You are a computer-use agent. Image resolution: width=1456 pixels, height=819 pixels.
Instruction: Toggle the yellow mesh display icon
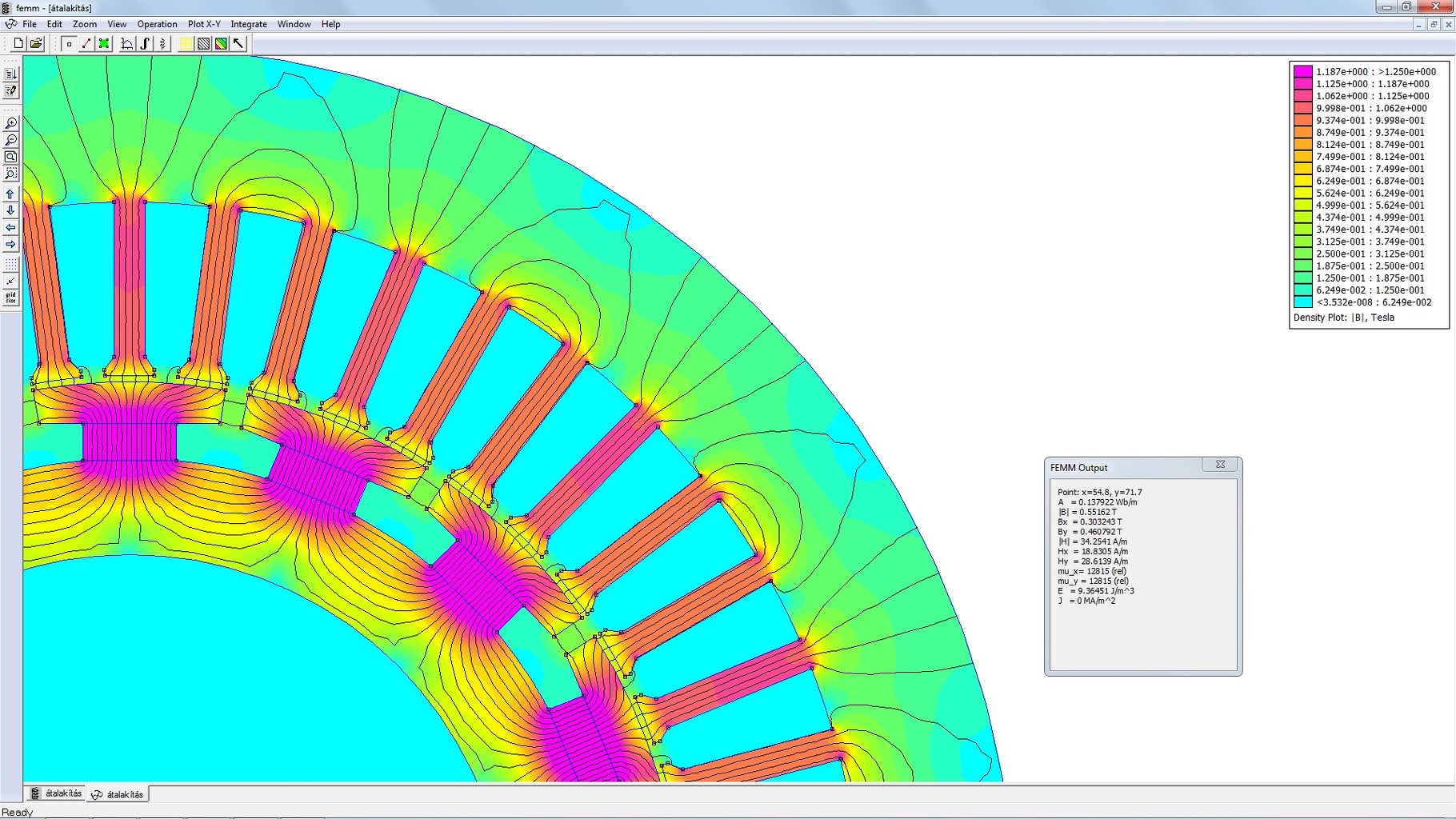[x=186, y=43]
